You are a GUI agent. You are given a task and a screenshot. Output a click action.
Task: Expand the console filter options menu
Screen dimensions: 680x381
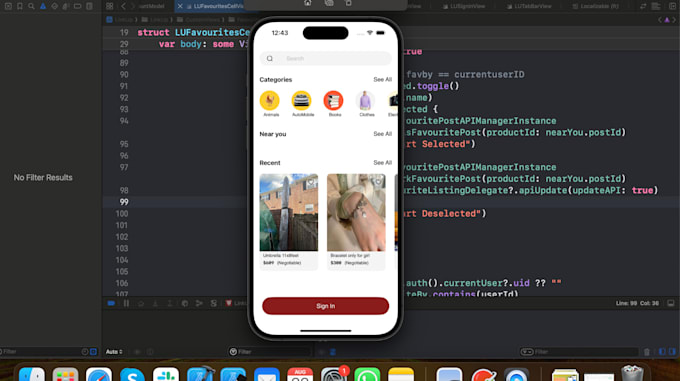click(527, 352)
